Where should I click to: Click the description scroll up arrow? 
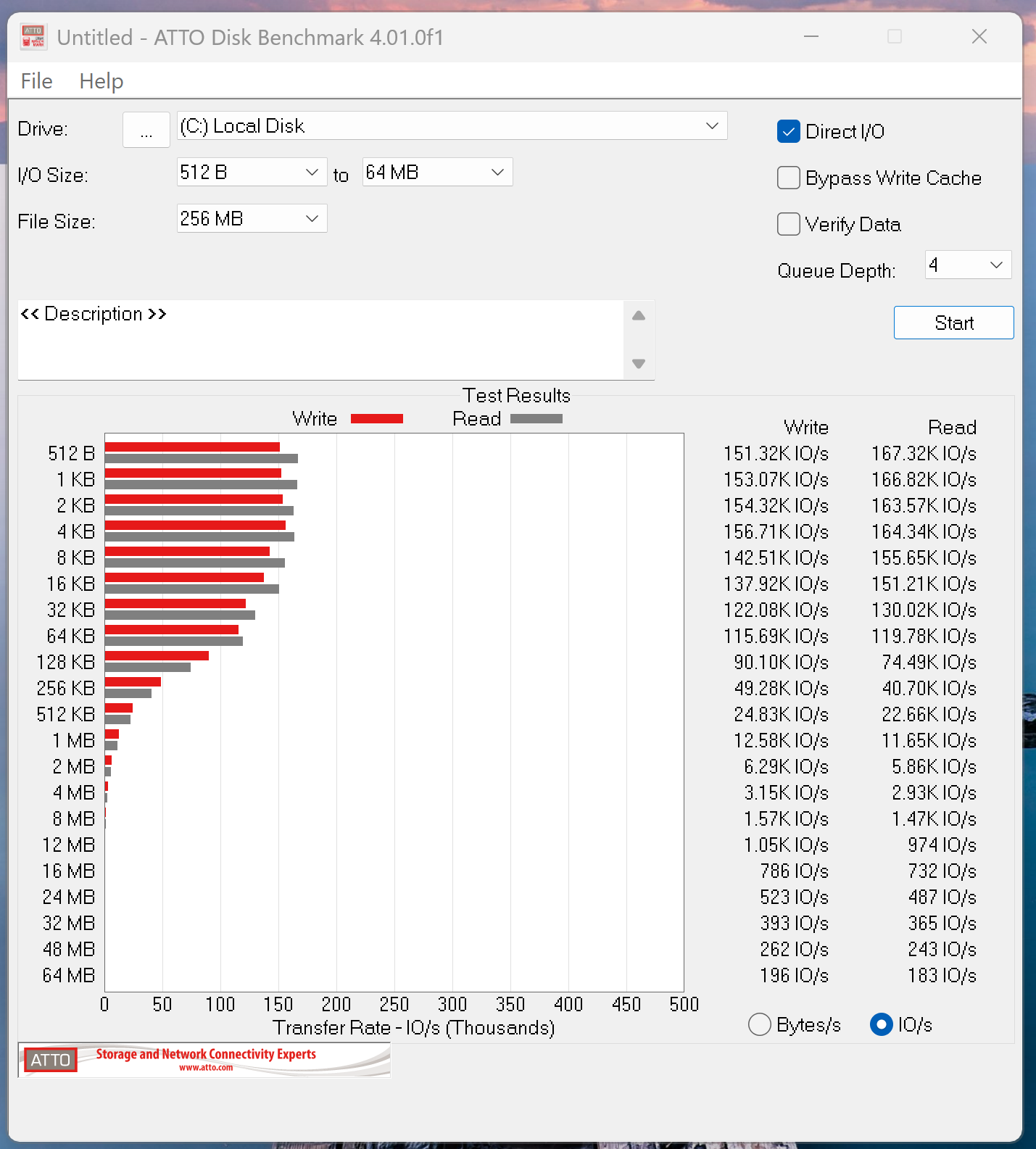click(x=639, y=315)
